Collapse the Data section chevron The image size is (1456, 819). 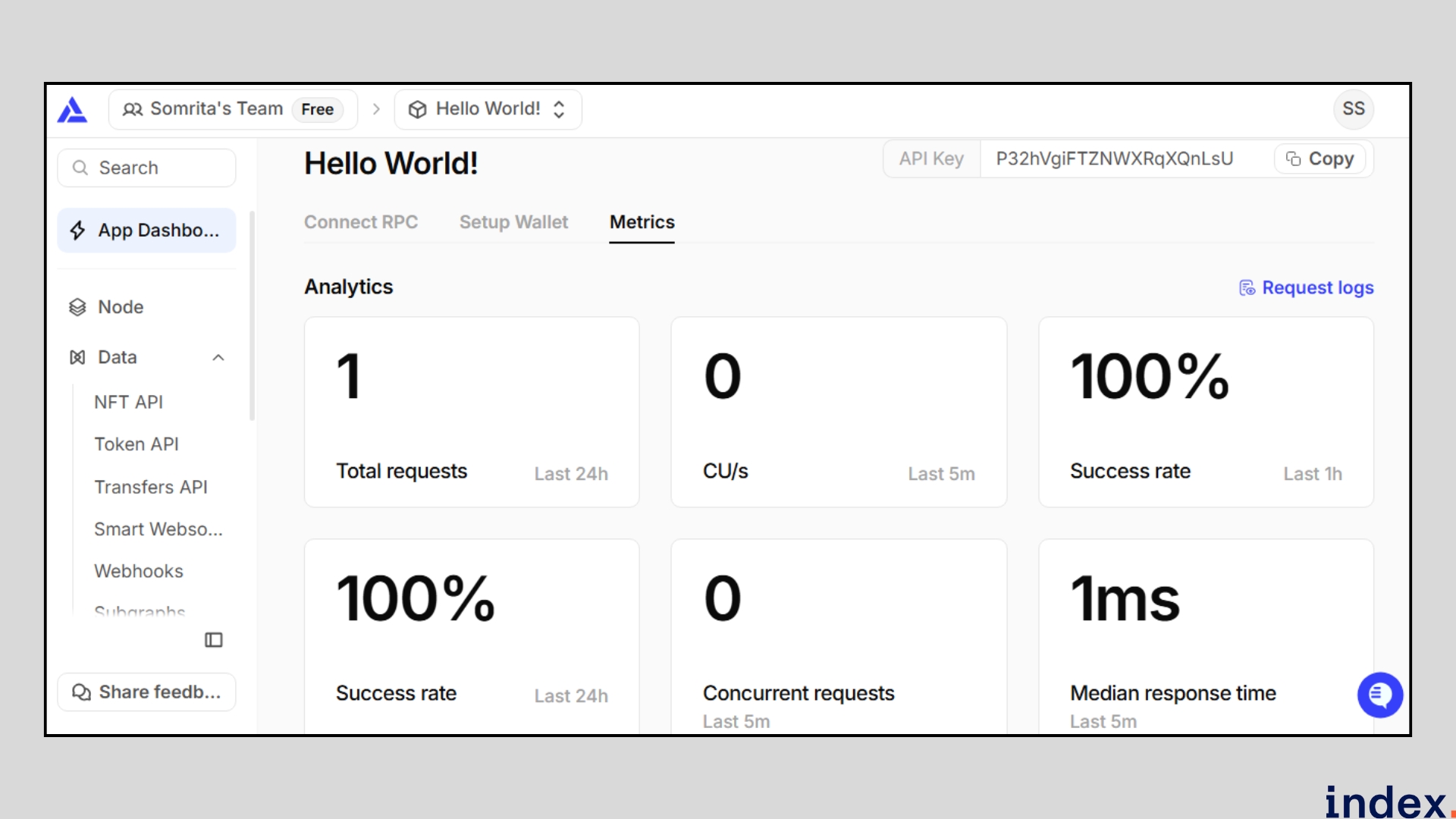pyautogui.click(x=218, y=357)
